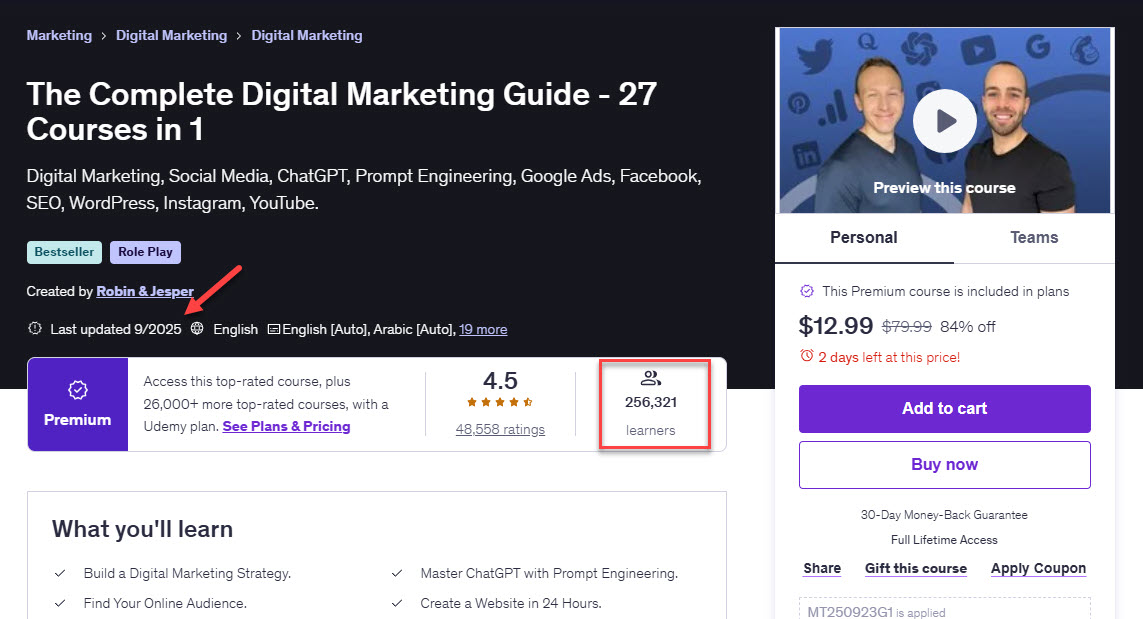This screenshot has height=619, width=1143.
Task: Click the Premium purple badge panel
Action: coord(78,404)
